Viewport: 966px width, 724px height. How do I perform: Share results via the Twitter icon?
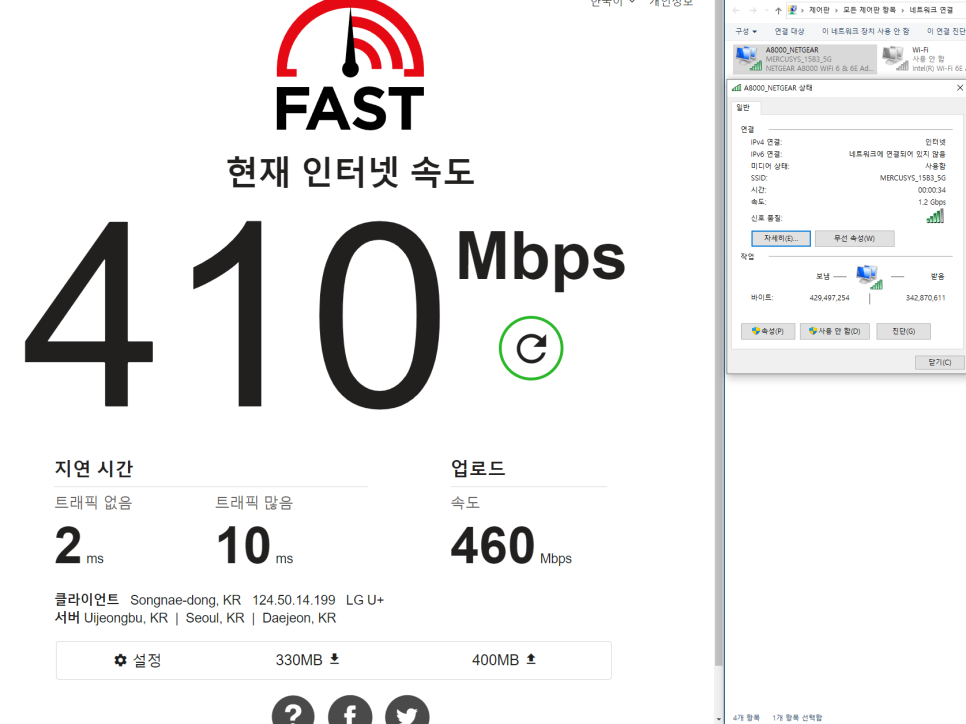407,713
